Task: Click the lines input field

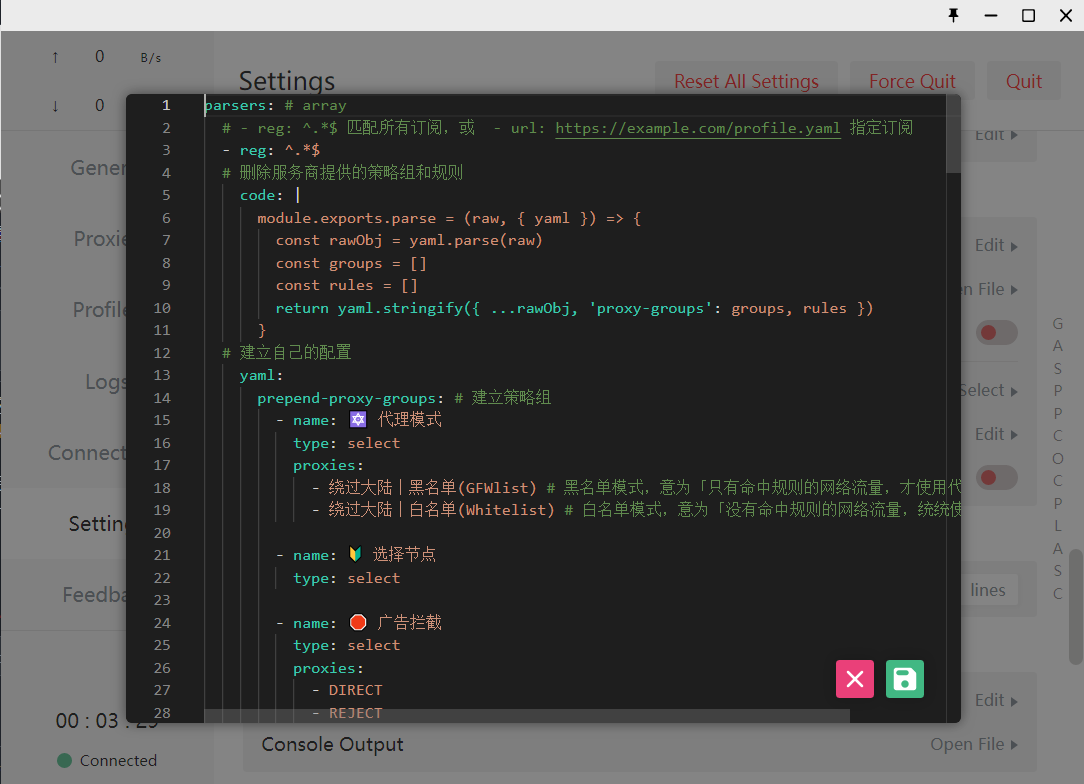Action: pos(989,590)
